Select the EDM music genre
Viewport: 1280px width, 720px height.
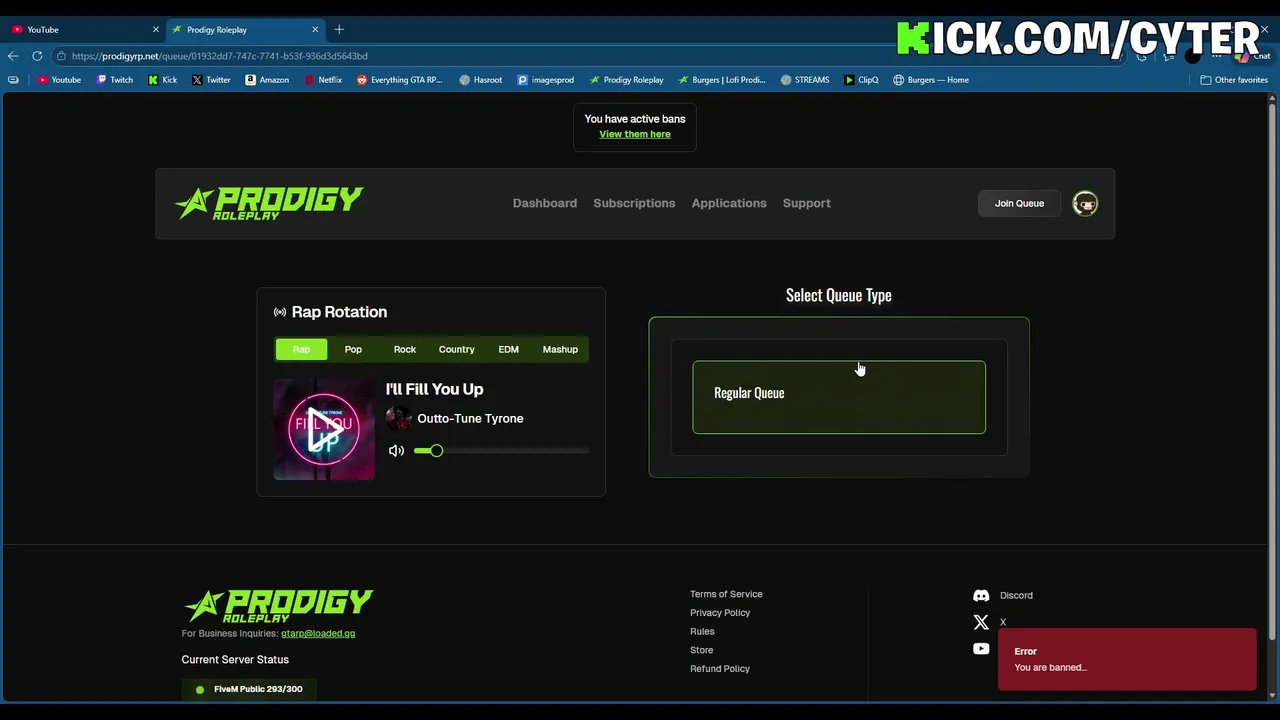coord(508,349)
